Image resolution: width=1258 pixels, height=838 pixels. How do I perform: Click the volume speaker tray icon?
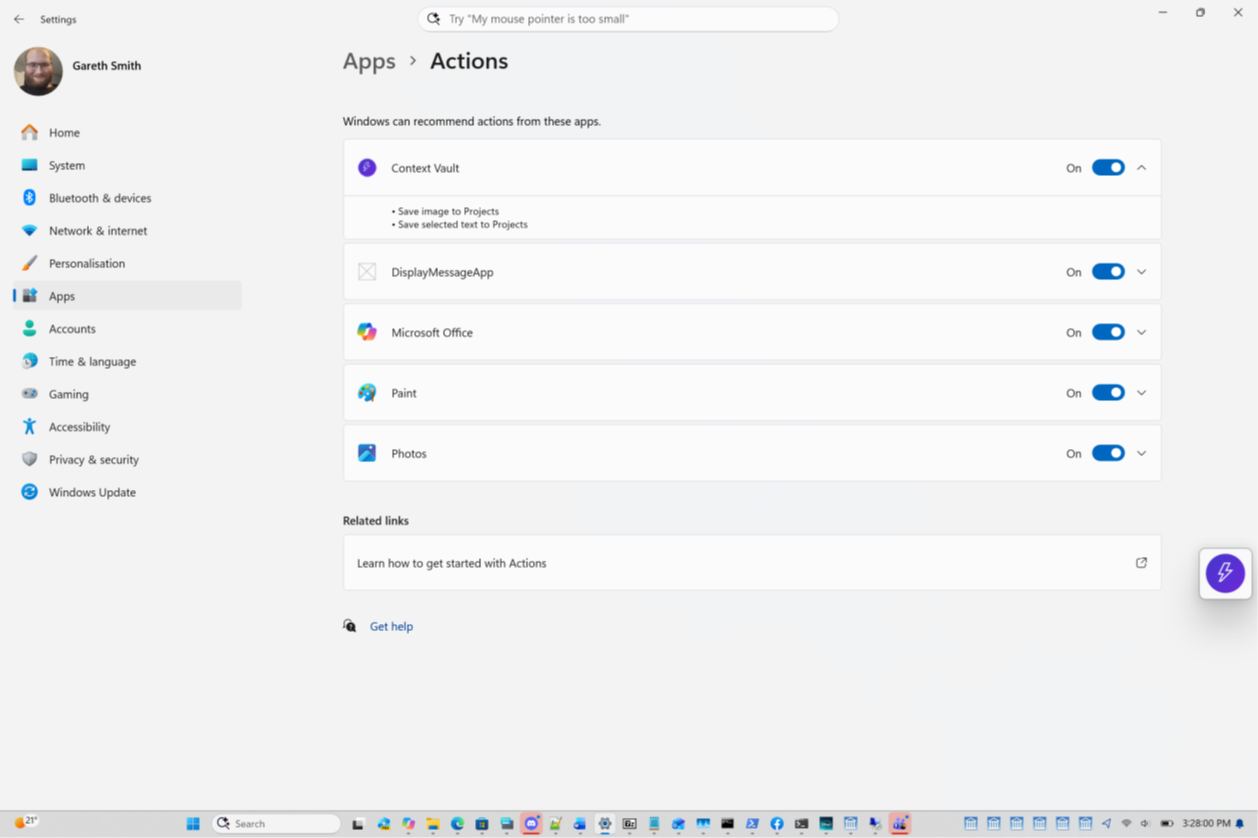(x=1145, y=823)
